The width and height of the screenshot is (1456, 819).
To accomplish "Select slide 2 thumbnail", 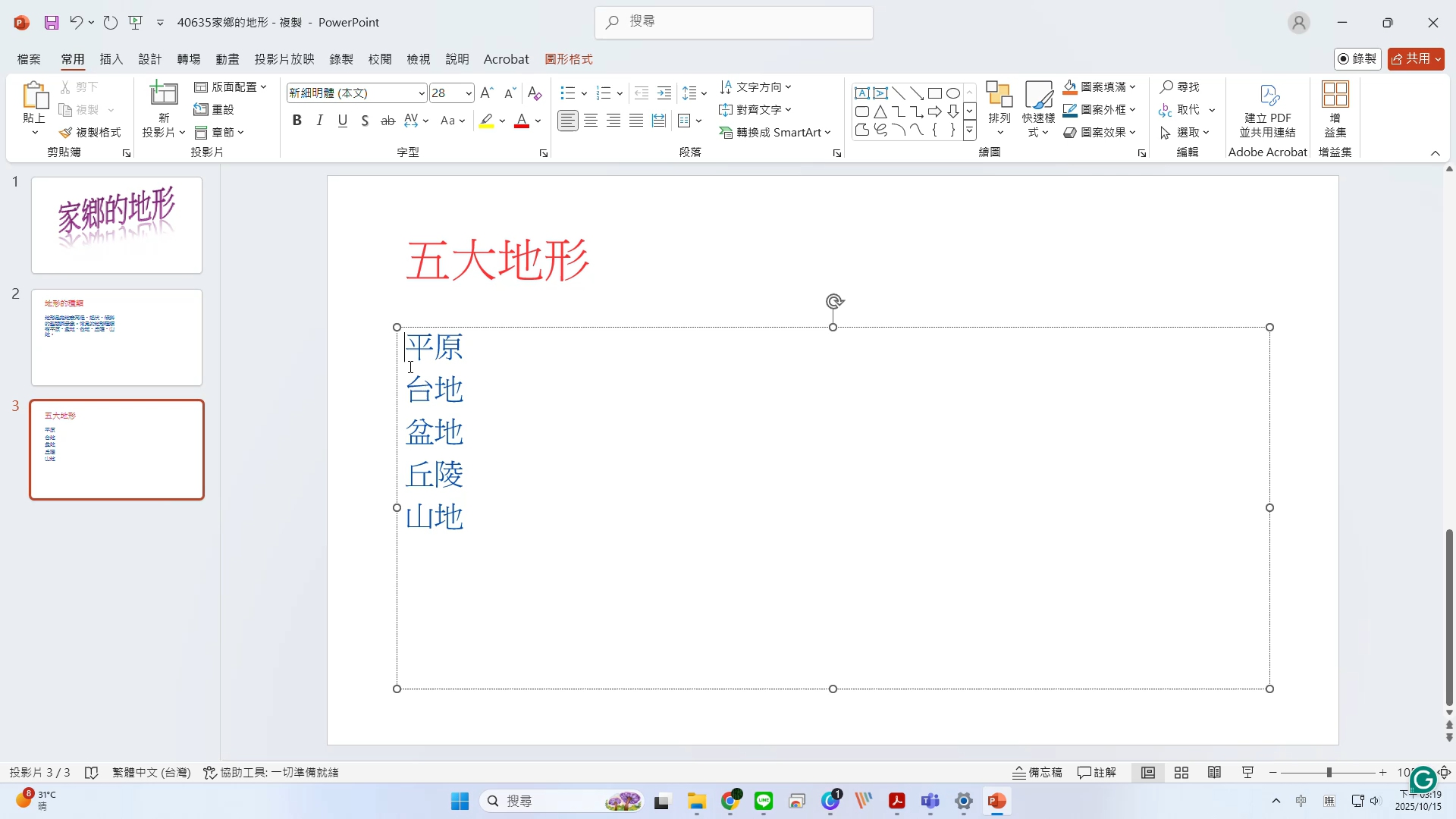I will click(117, 337).
